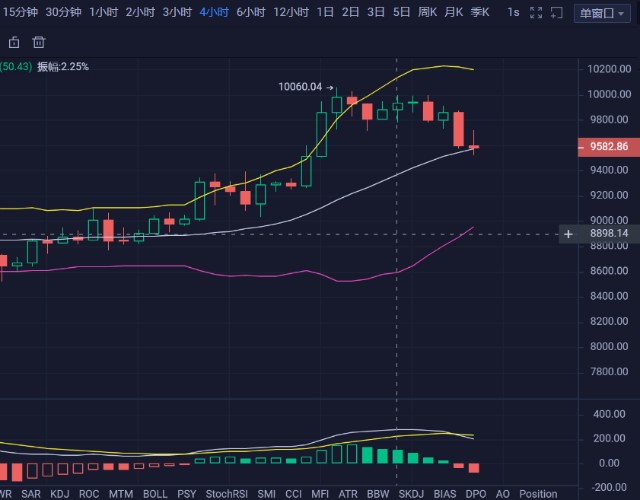Toggle the StochRSI indicator

(225, 494)
